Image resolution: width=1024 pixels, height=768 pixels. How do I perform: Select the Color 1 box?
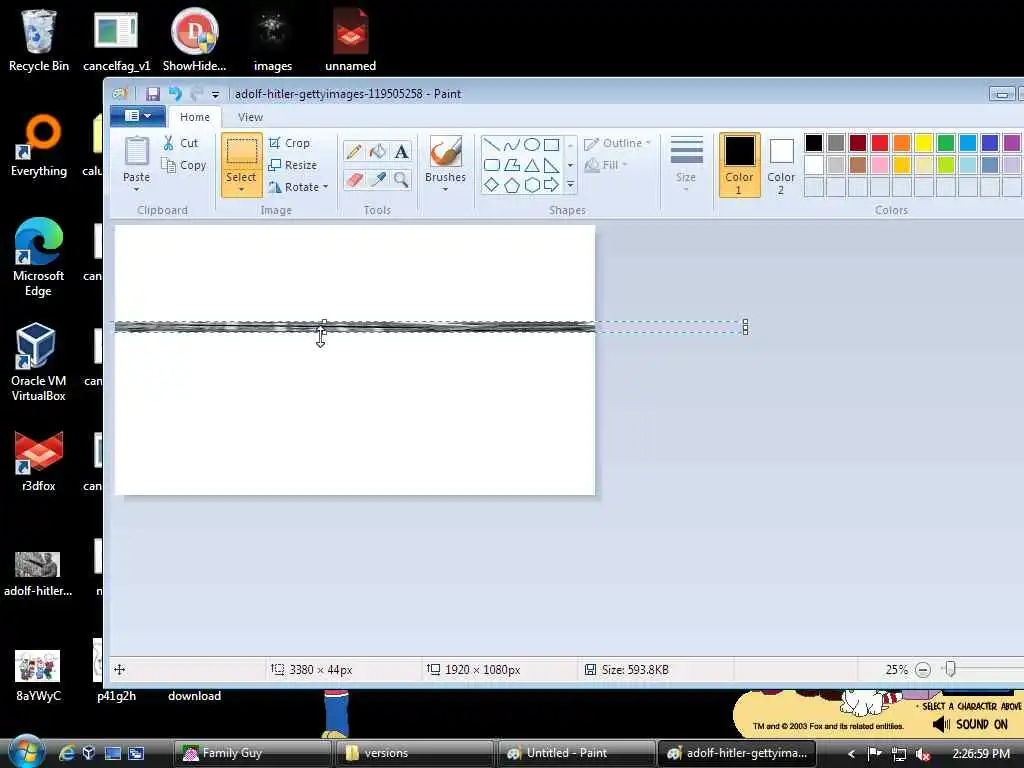[x=739, y=165]
